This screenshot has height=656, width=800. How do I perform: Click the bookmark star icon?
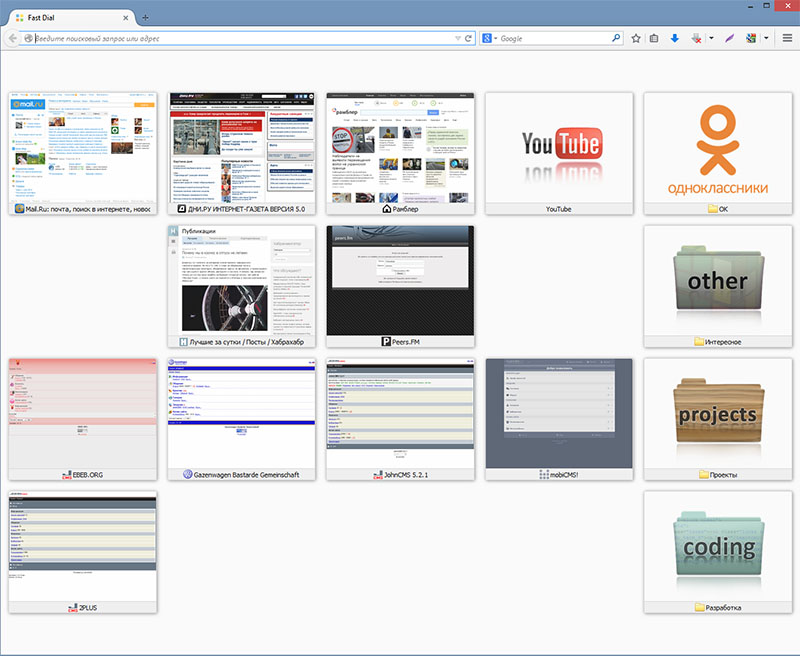[636, 38]
